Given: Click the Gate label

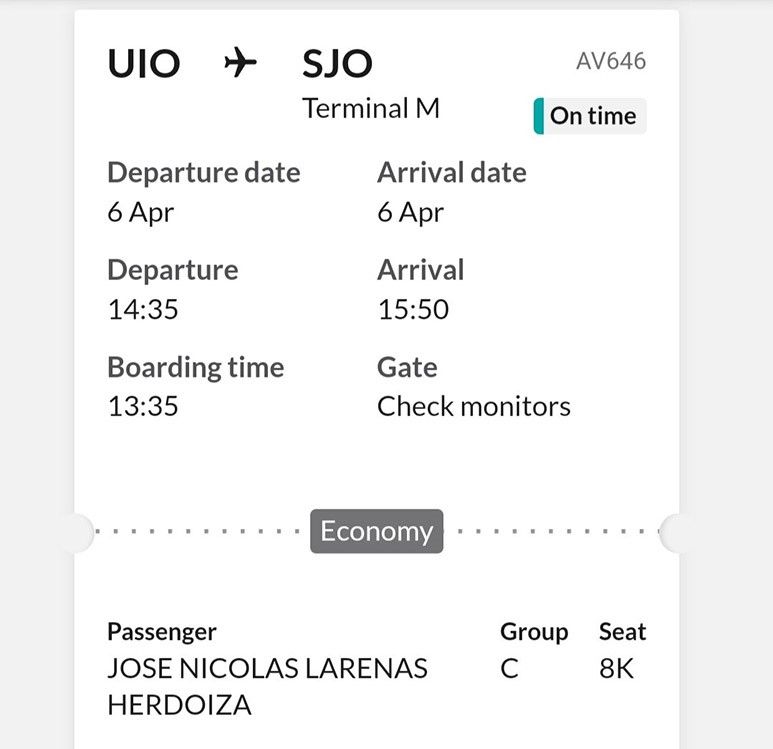Looking at the screenshot, I should click(407, 367).
